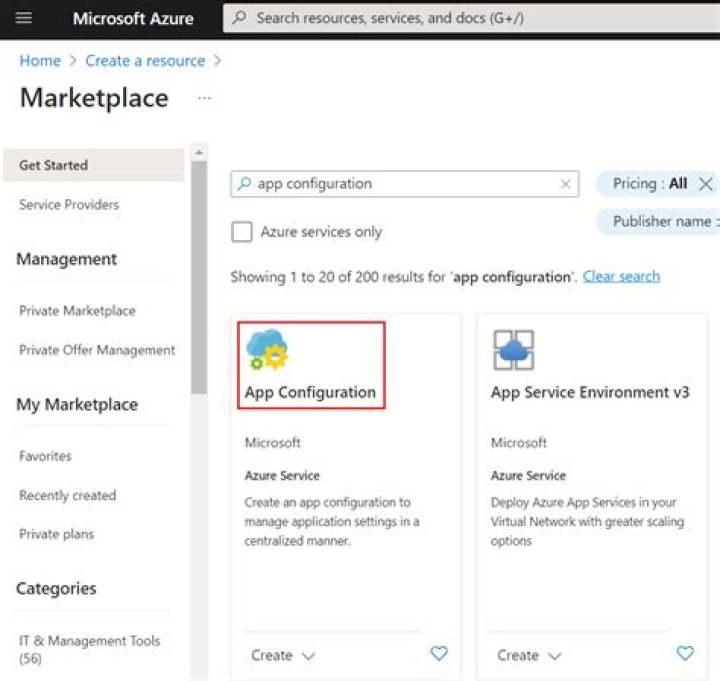Open the Marketplace ellipsis more options
This screenshot has width=720, height=681.
pyautogui.click(x=204, y=98)
